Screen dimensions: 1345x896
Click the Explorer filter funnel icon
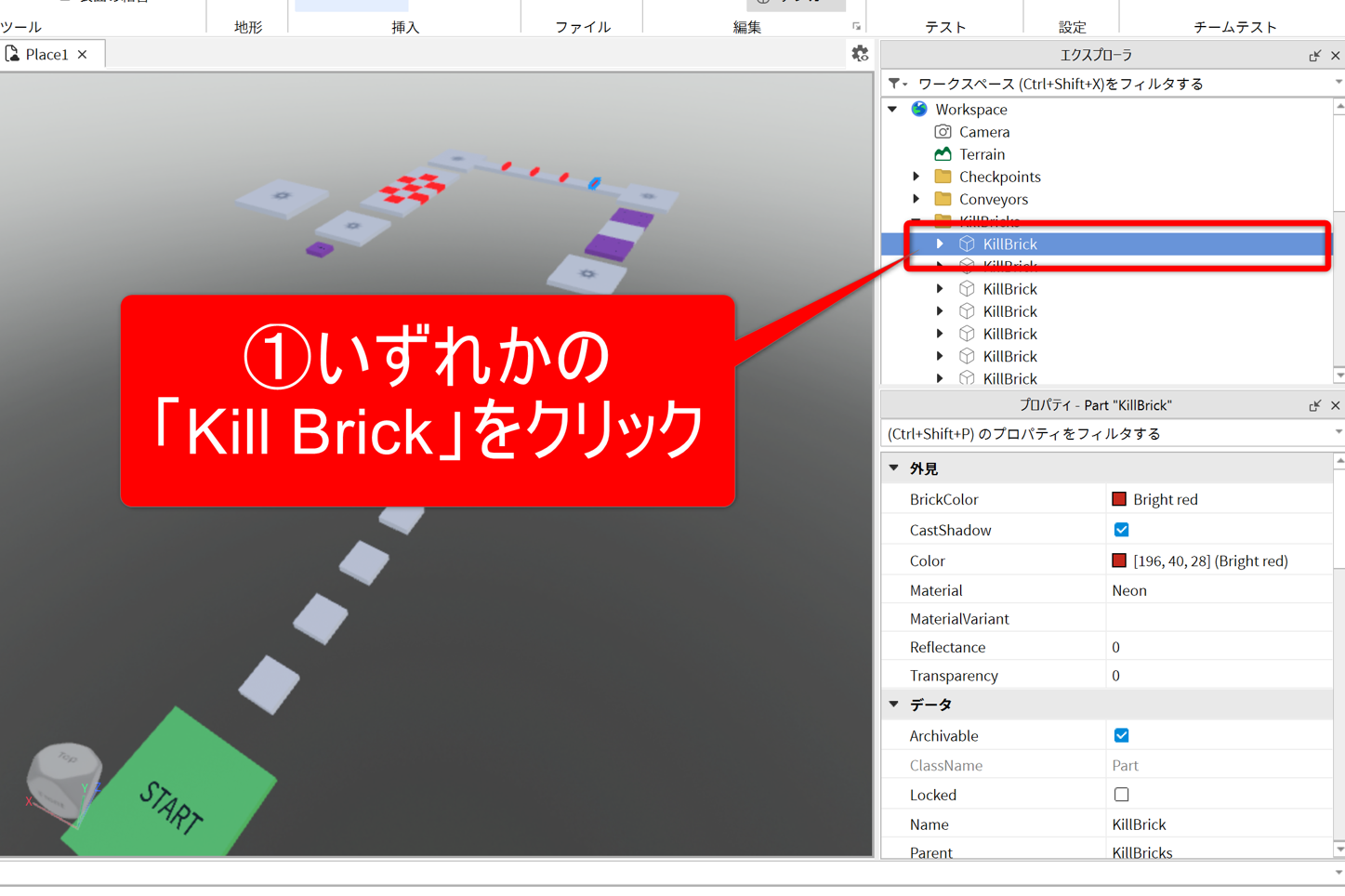895,84
